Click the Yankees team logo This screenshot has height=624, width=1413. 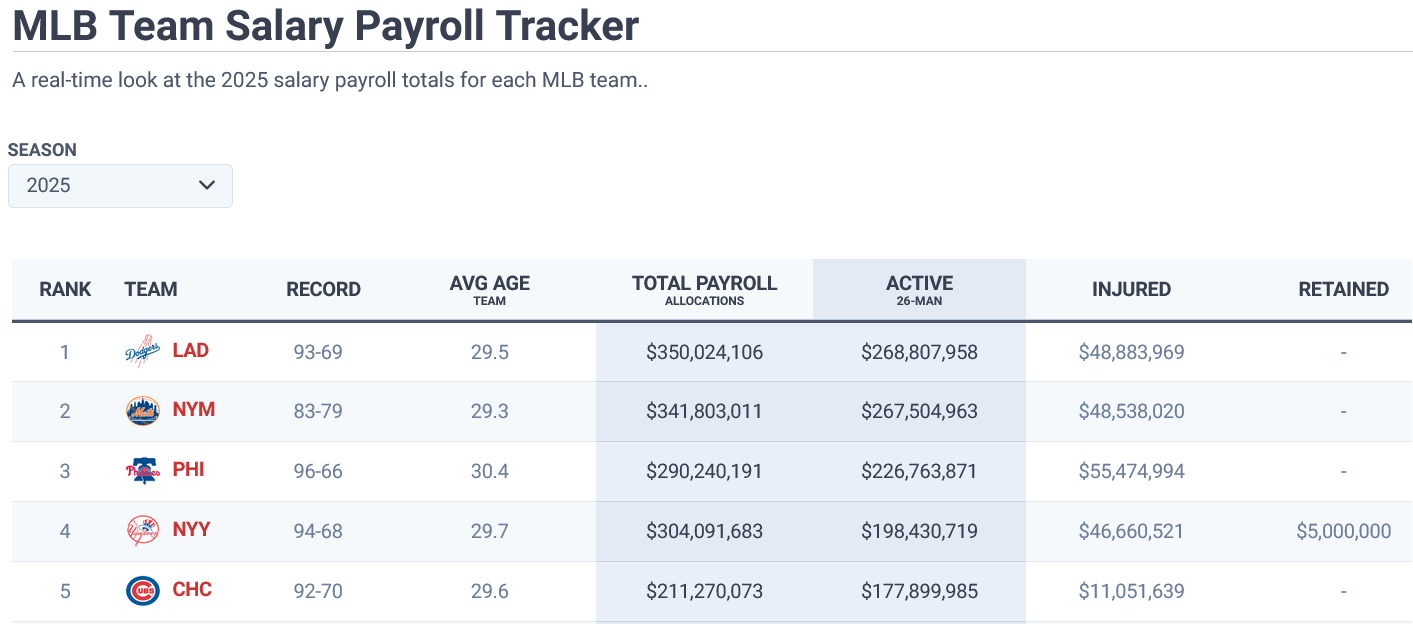142,531
